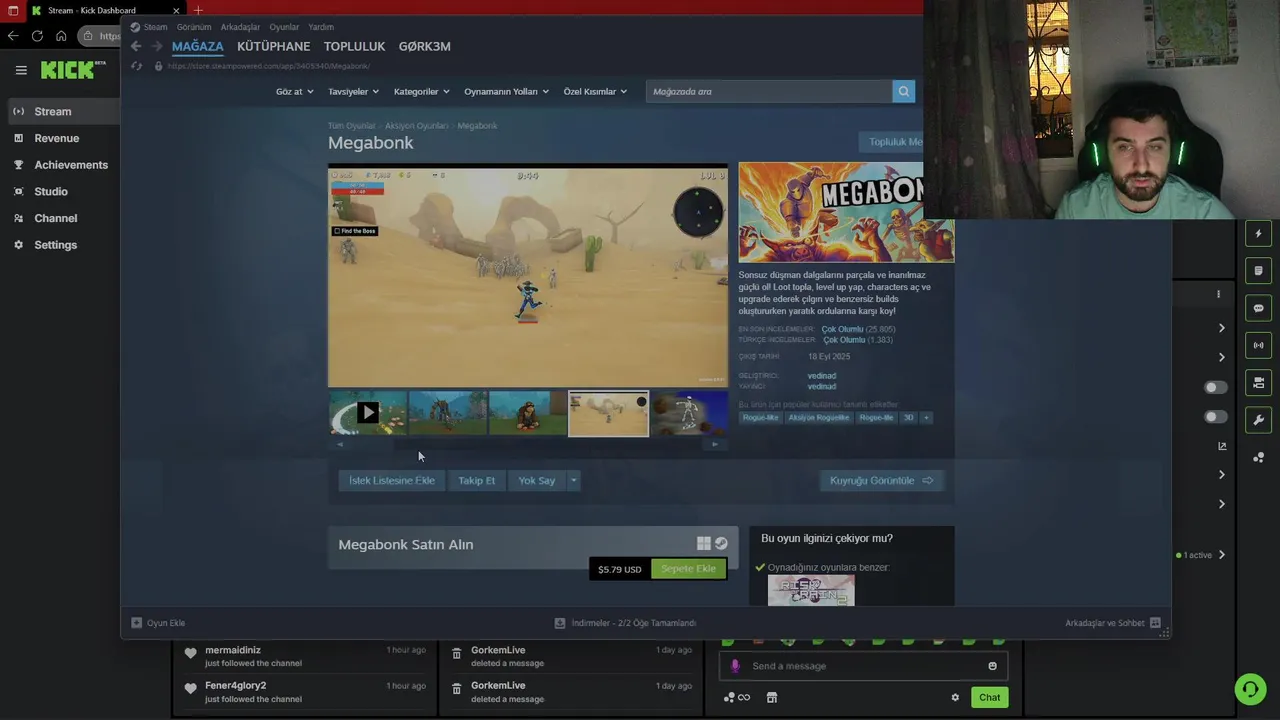1280x720 pixels.
Task: Click Kuyruğu Görüntüle button
Action: click(881, 481)
